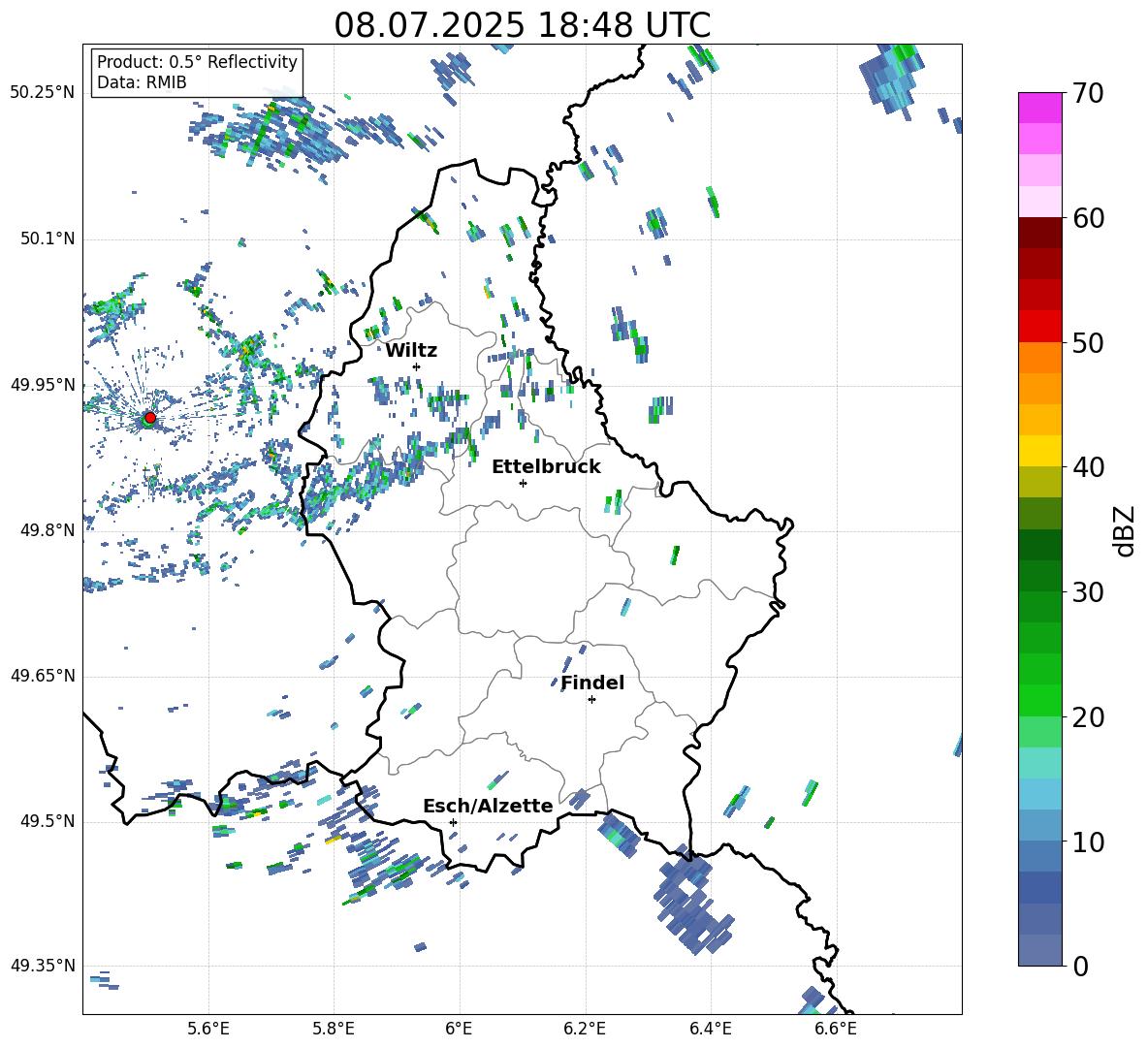Click the 6.6°E longitude label
Viewport: 1148px width, 1048px height.
click(x=836, y=1029)
